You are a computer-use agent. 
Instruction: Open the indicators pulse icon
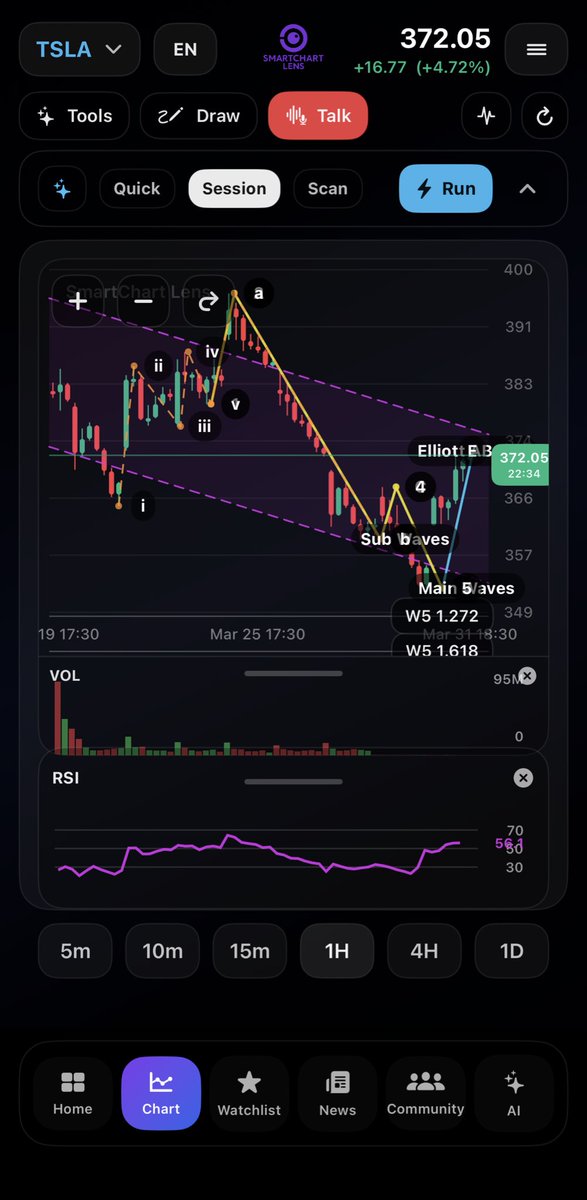click(x=486, y=116)
